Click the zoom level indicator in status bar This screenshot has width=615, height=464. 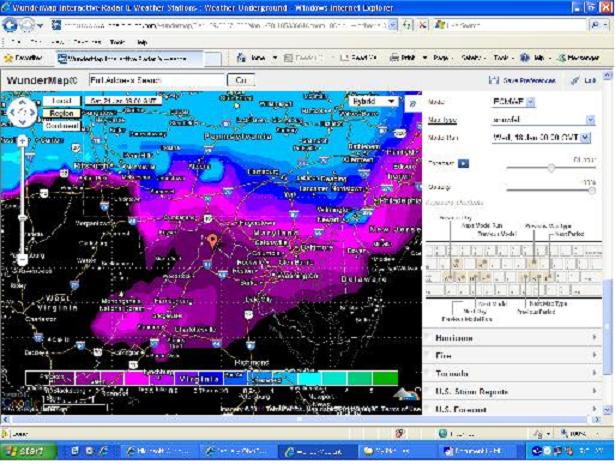(579, 434)
